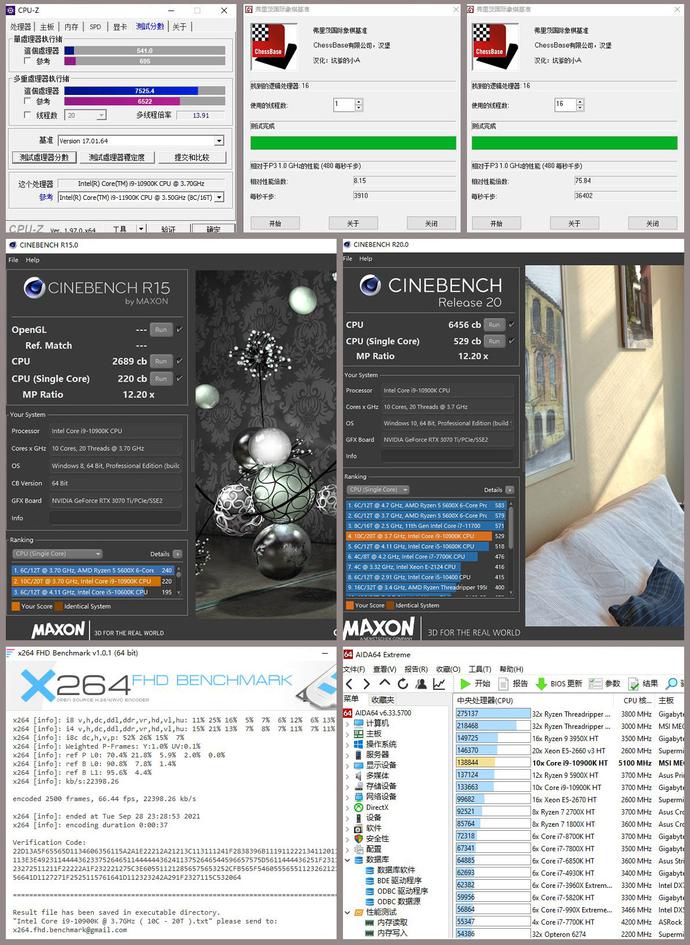
Task: Switch to CPU-Z 内存 tab
Action: pos(71,27)
